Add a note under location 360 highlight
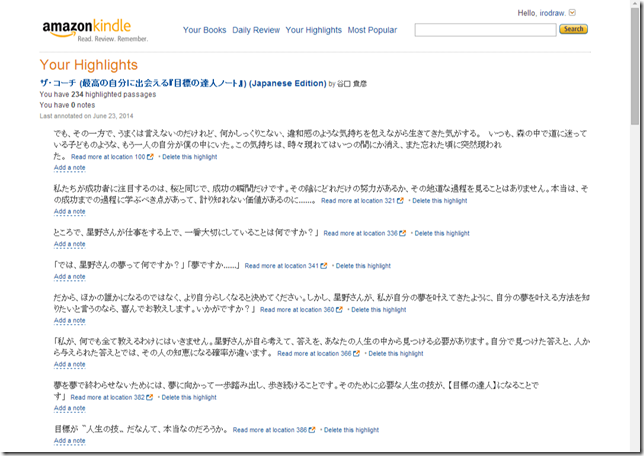 (x=70, y=320)
